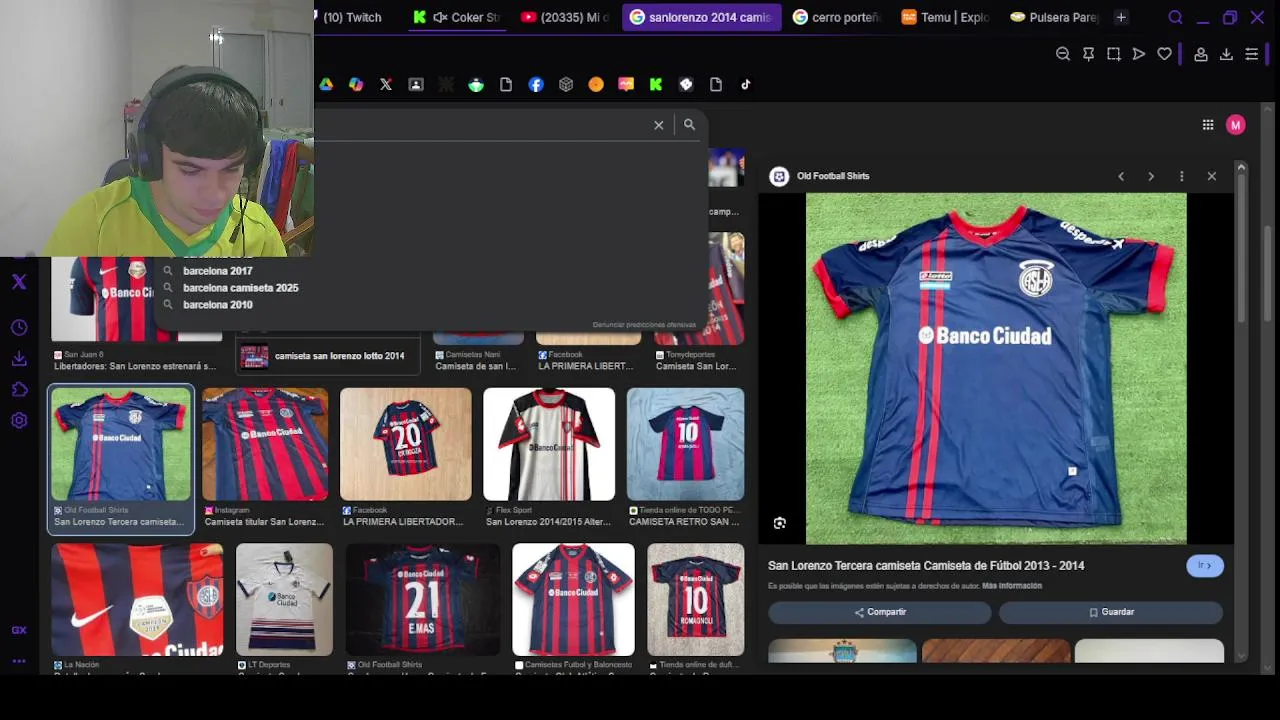Open the TikTok bookmark icon
1280x720 pixels.
pyautogui.click(x=746, y=85)
